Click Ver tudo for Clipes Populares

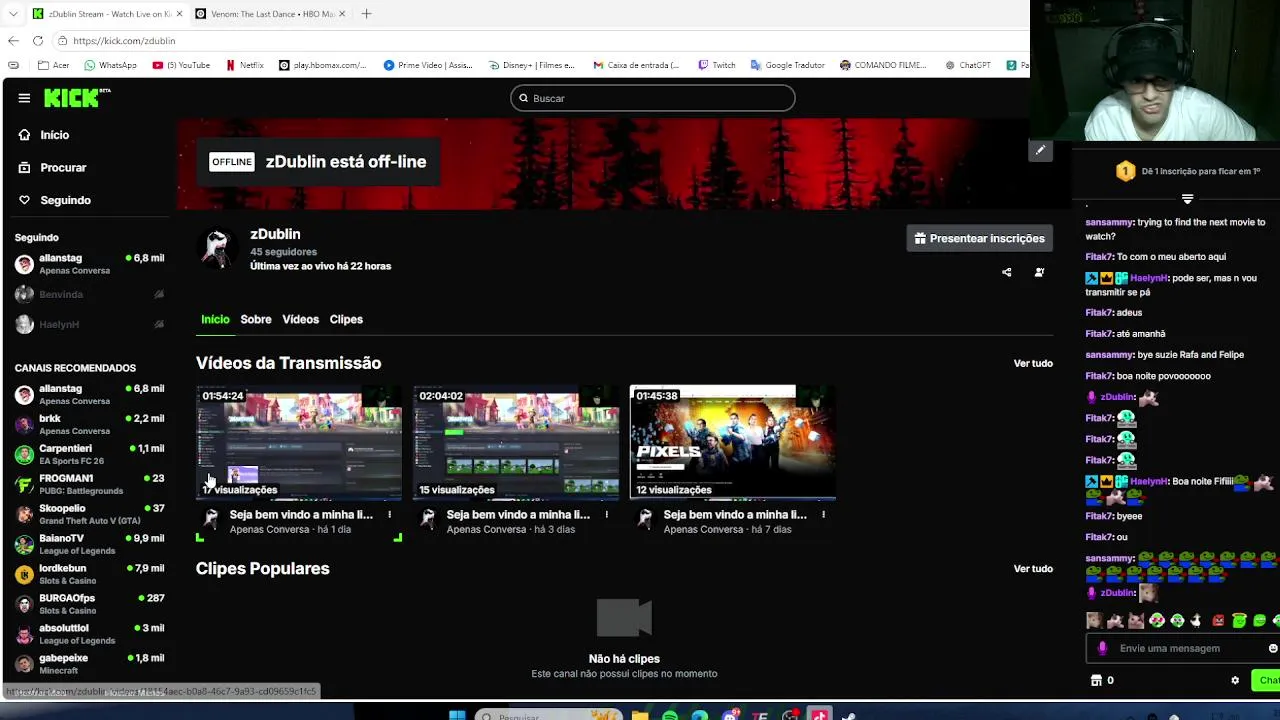pyautogui.click(x=1033, y=568)
